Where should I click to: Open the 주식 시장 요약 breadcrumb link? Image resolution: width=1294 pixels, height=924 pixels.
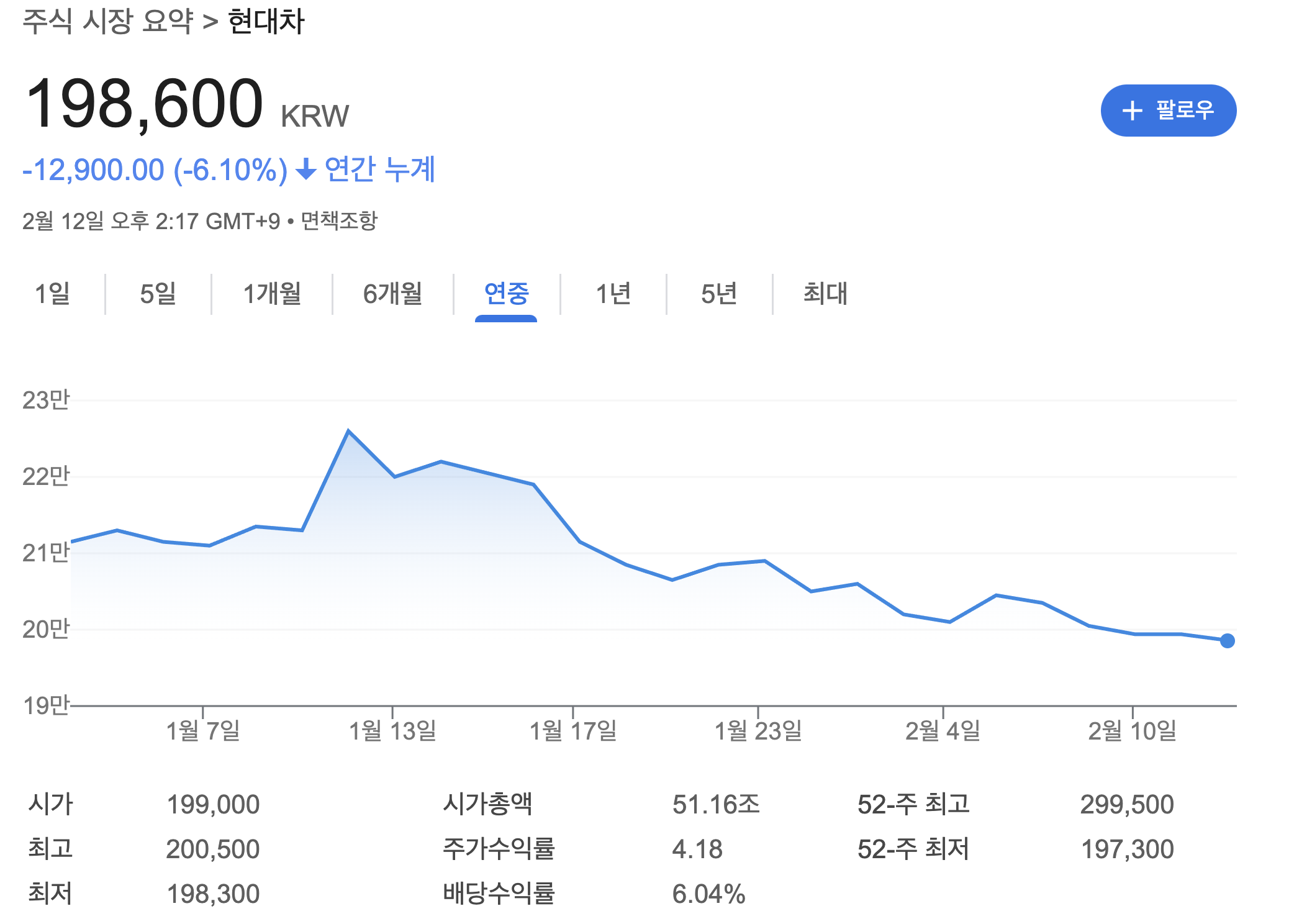108,21
